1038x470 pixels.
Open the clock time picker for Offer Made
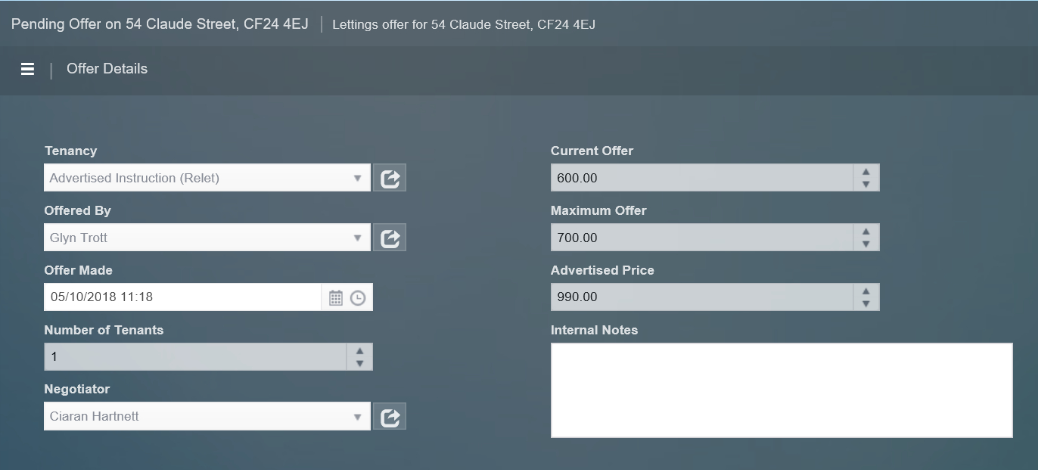(x=356, y=297)
